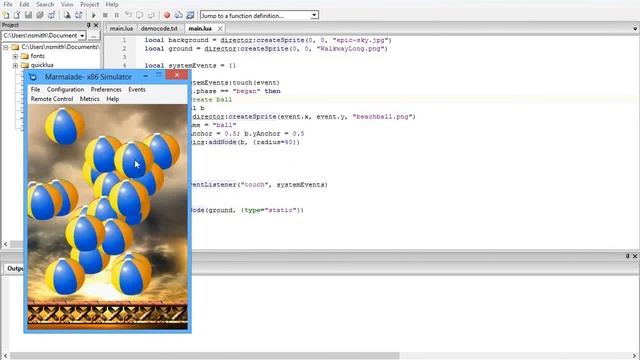
Task: Select the Output tab
Action: point(15,269)
